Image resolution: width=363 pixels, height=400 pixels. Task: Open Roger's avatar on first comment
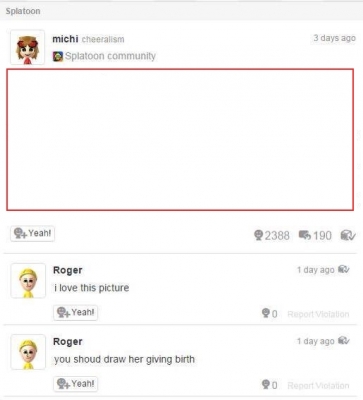(28, 280)
